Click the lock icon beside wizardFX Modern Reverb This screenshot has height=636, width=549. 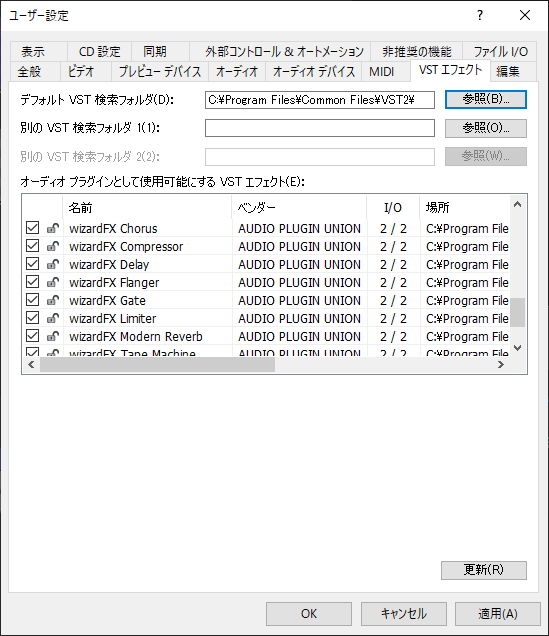53,336
